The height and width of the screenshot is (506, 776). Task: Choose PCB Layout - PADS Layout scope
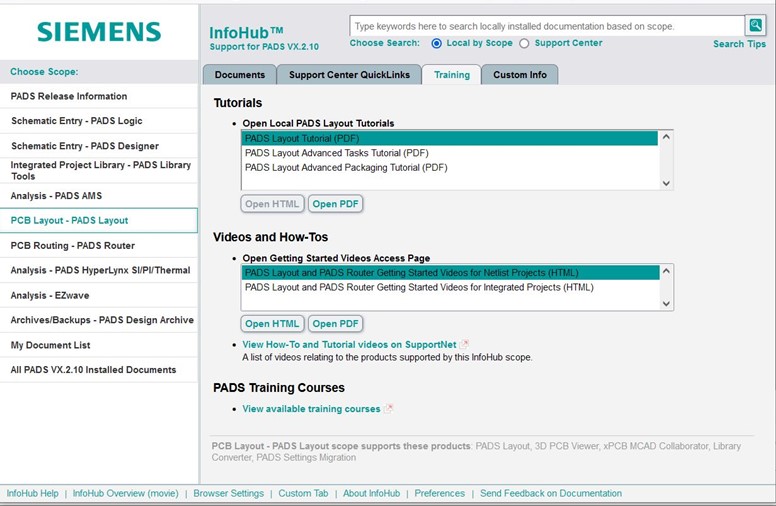[x=98, y=220]
